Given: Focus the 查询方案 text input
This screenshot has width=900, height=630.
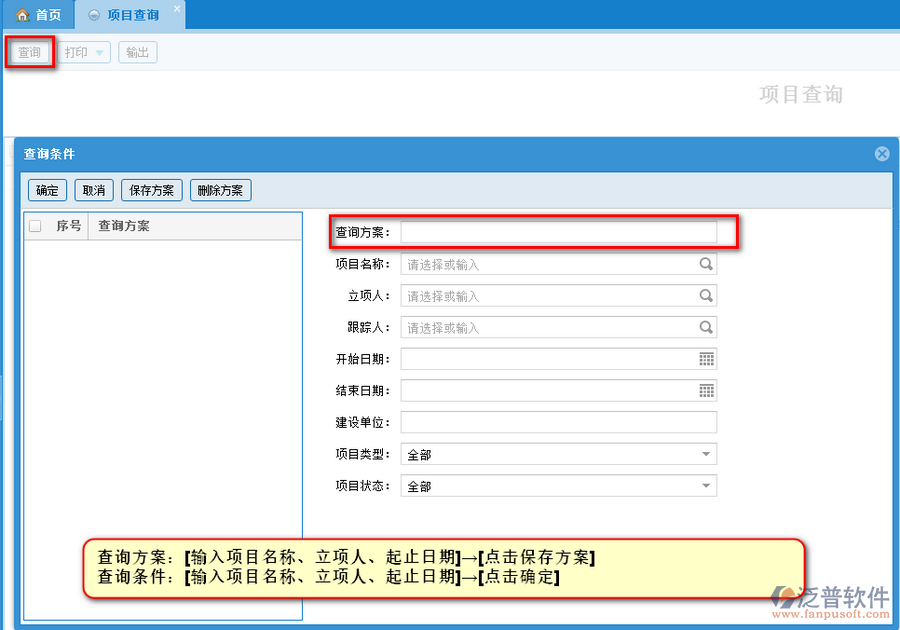Looking at the screenshot, I should (558, 232).
